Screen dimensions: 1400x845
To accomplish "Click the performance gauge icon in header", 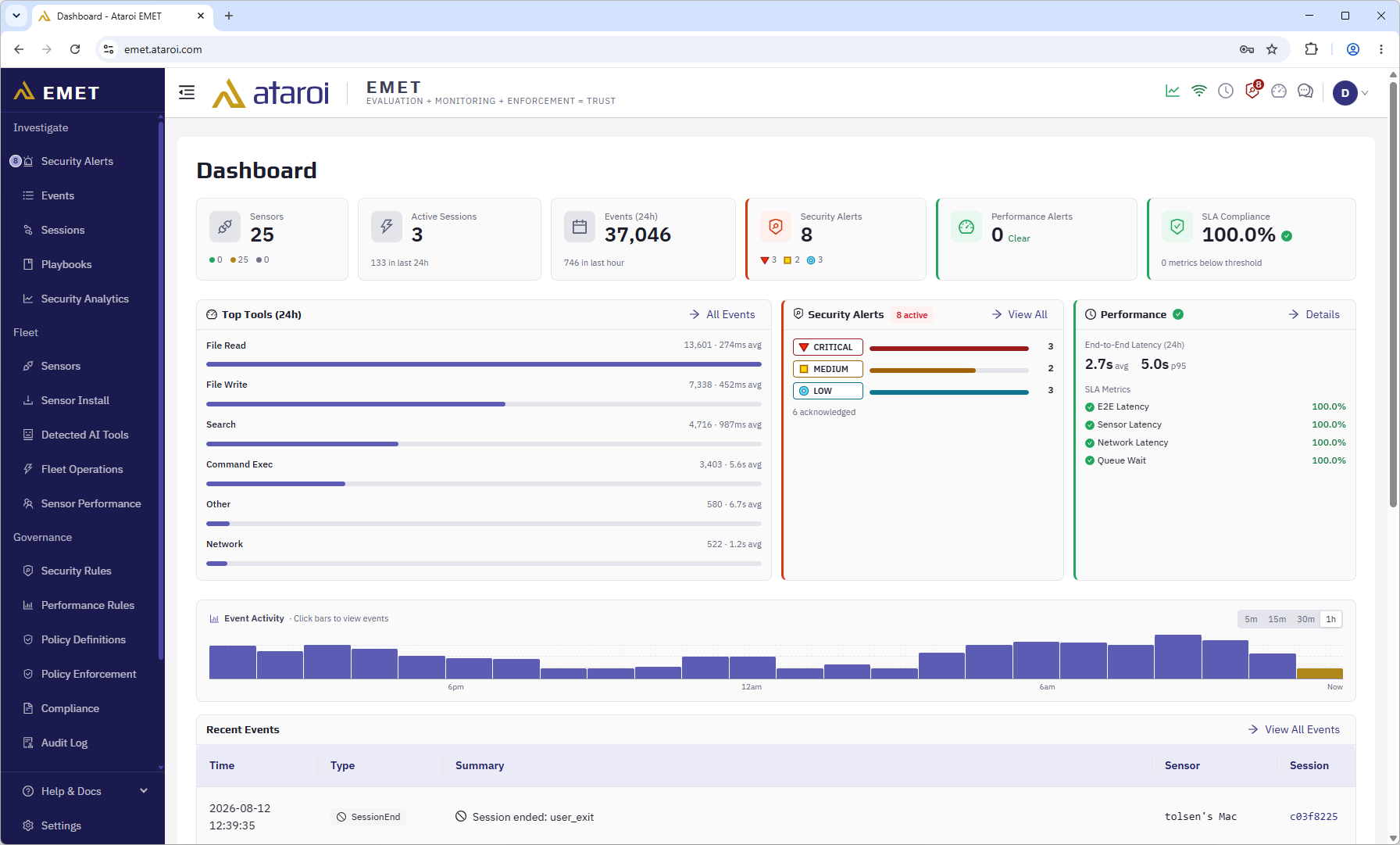I will 1279,91.
